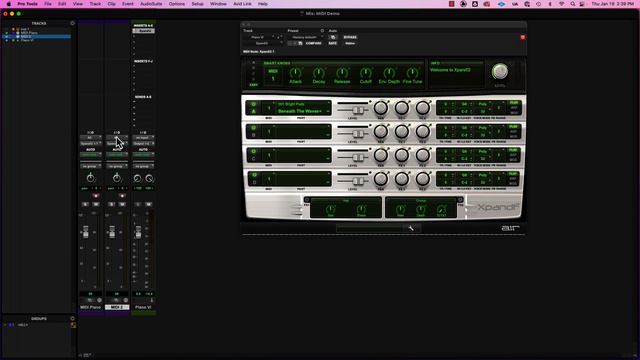Turn the part A pan knob
Image resolution: width=640 pixels, height=360 pixels.
click(x=380, y=108)
